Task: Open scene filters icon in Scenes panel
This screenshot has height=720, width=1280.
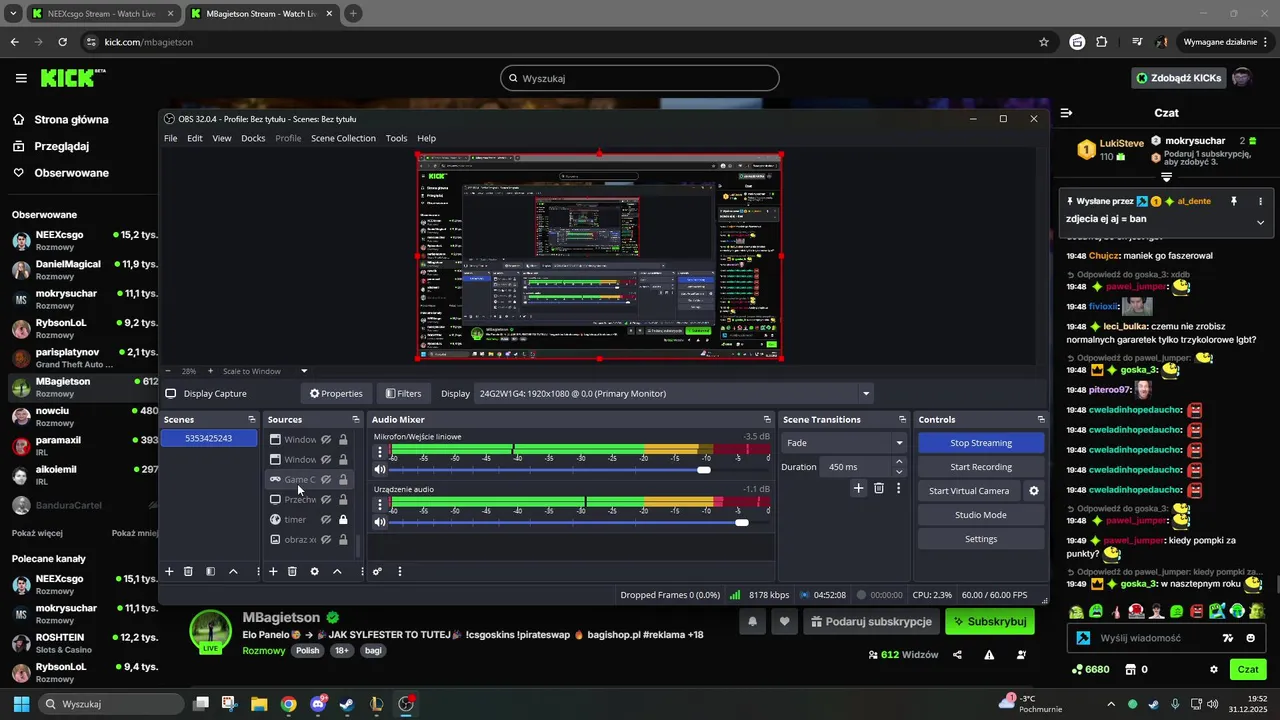Action: pos(210,571)
